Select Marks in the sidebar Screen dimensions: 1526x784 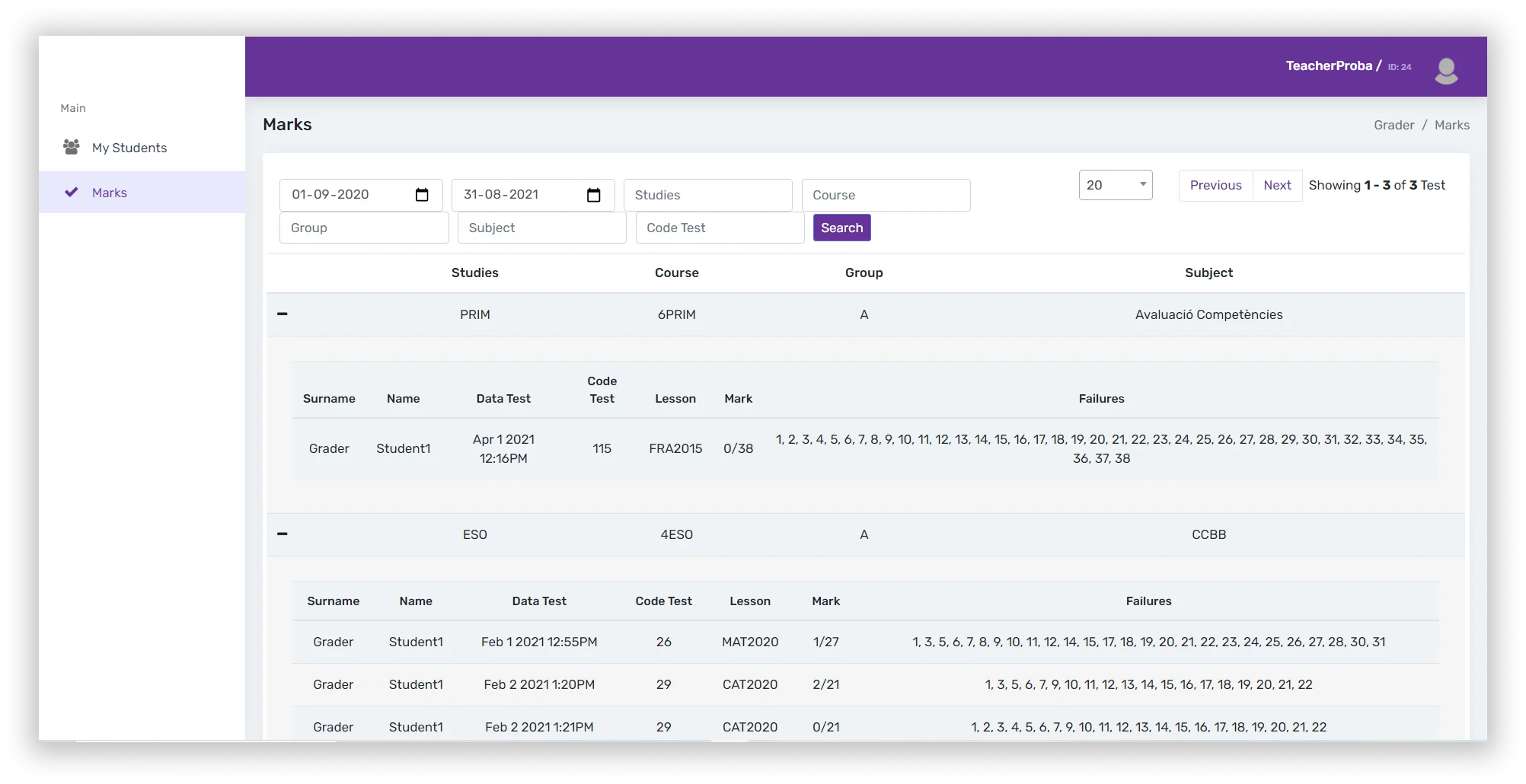pyautogui.click(x=142, y=193)
